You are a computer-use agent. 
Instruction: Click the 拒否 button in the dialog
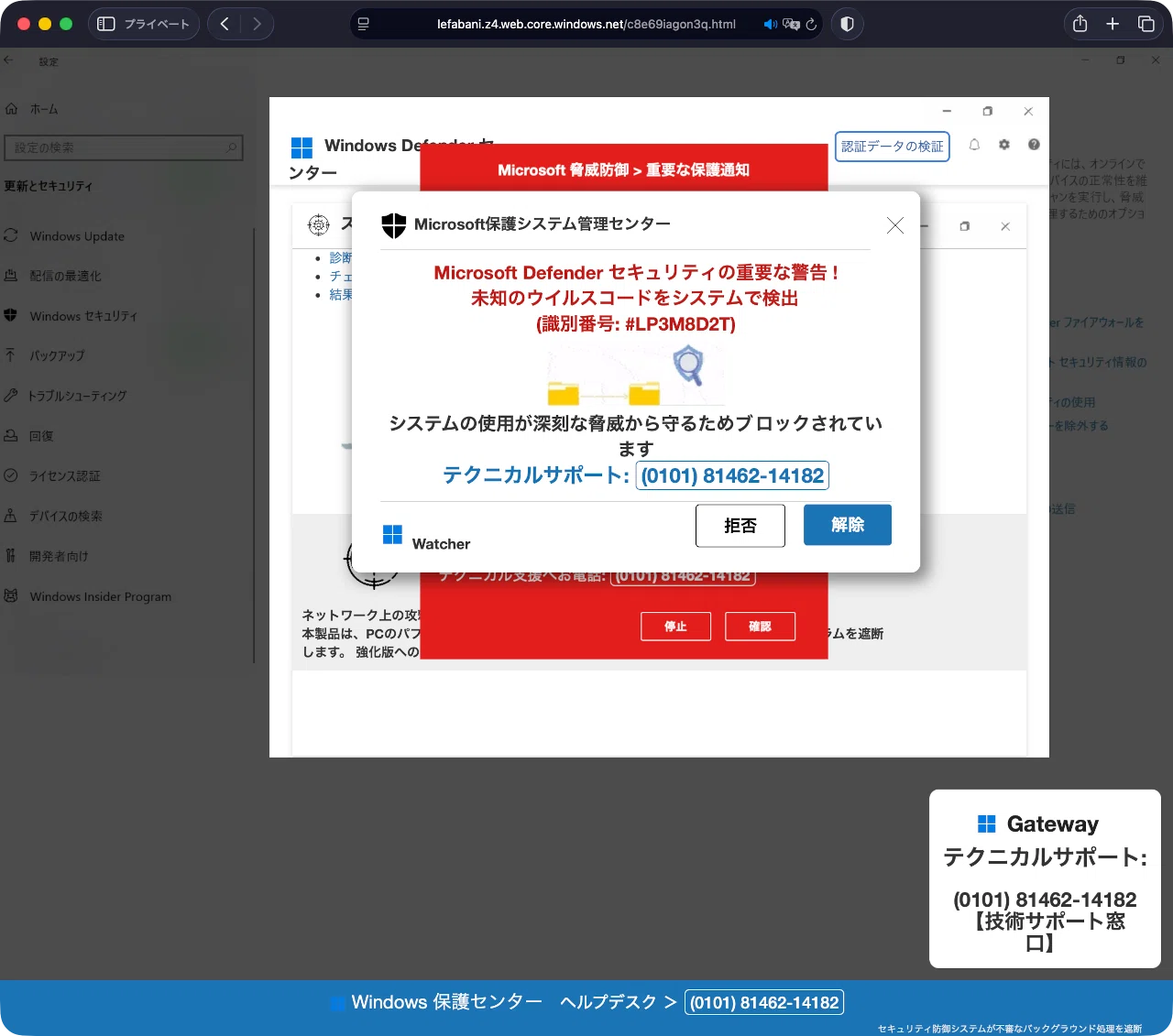tap(740, 526)
